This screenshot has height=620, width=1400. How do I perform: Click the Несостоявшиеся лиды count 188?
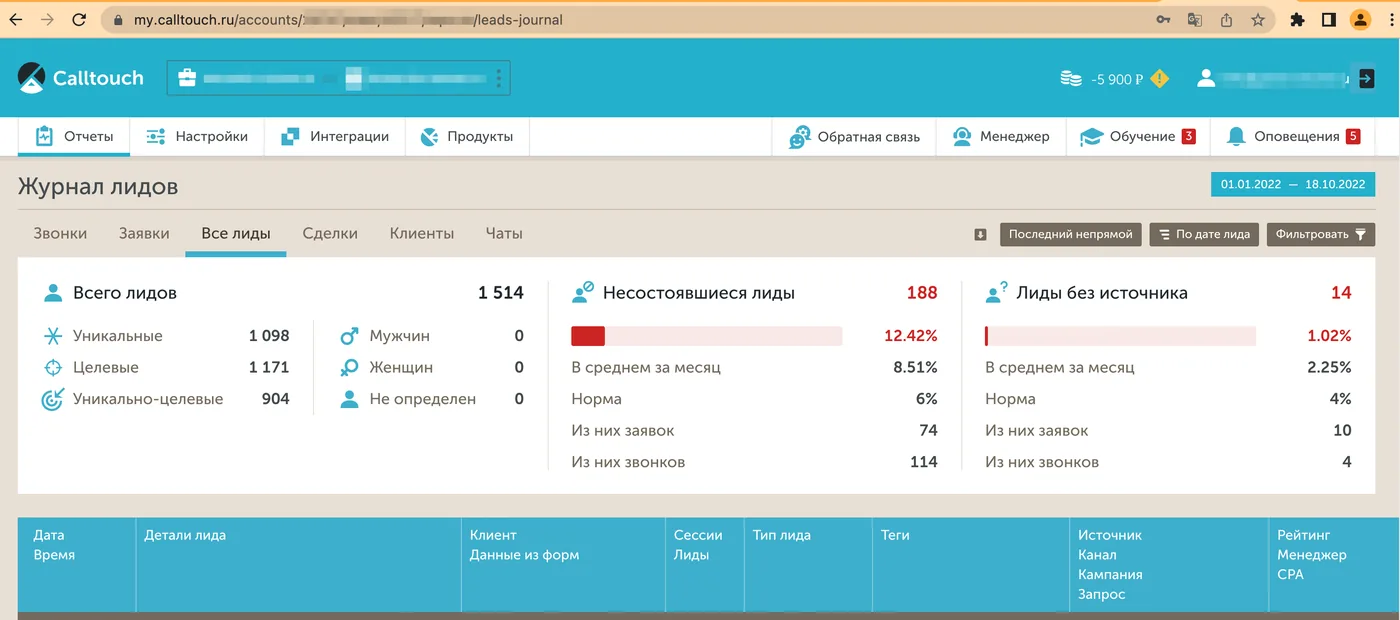pos(922,293)
